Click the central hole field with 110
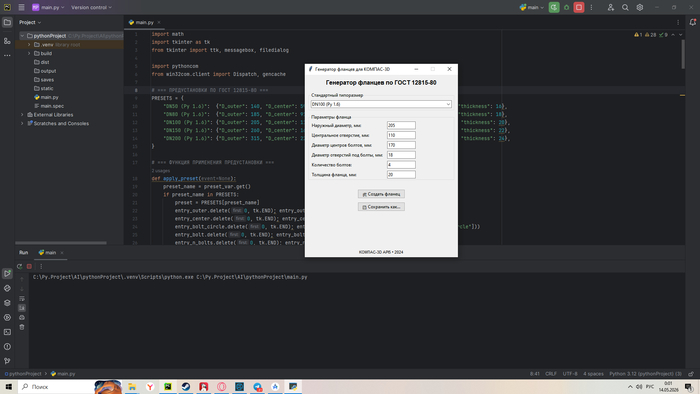Viewport: 700px width, 394px height. point(401,135)
